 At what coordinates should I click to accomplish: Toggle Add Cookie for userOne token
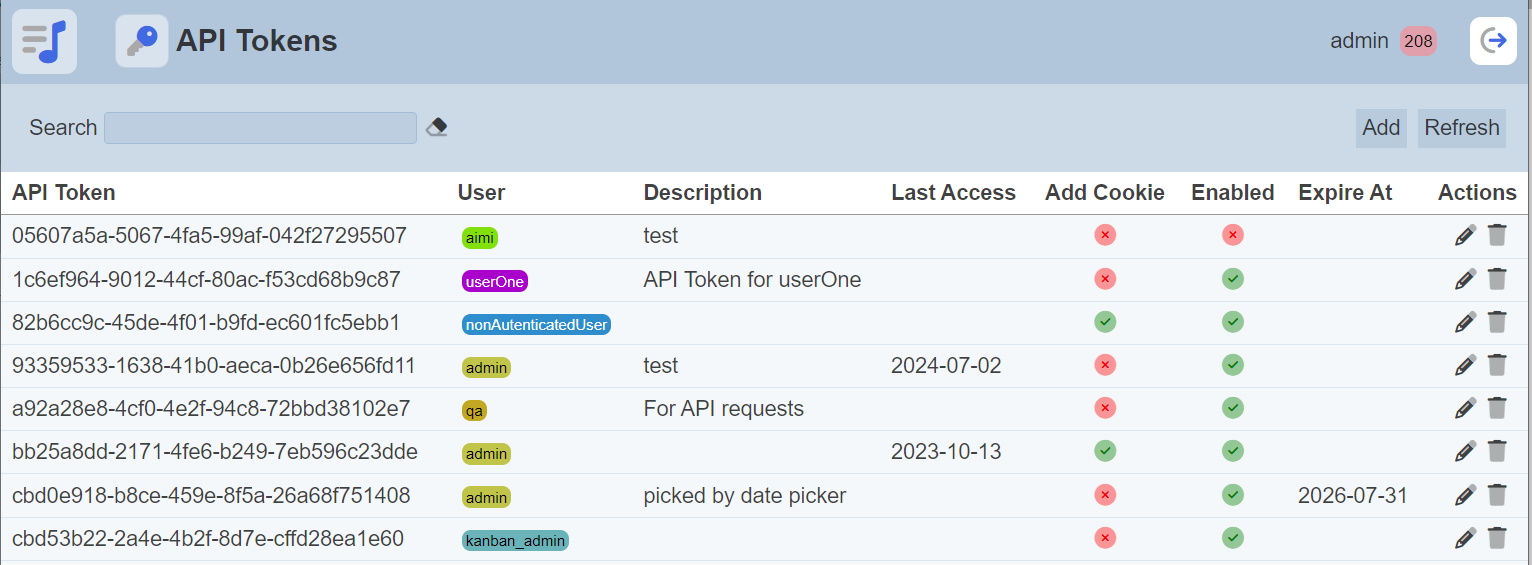1104,279
